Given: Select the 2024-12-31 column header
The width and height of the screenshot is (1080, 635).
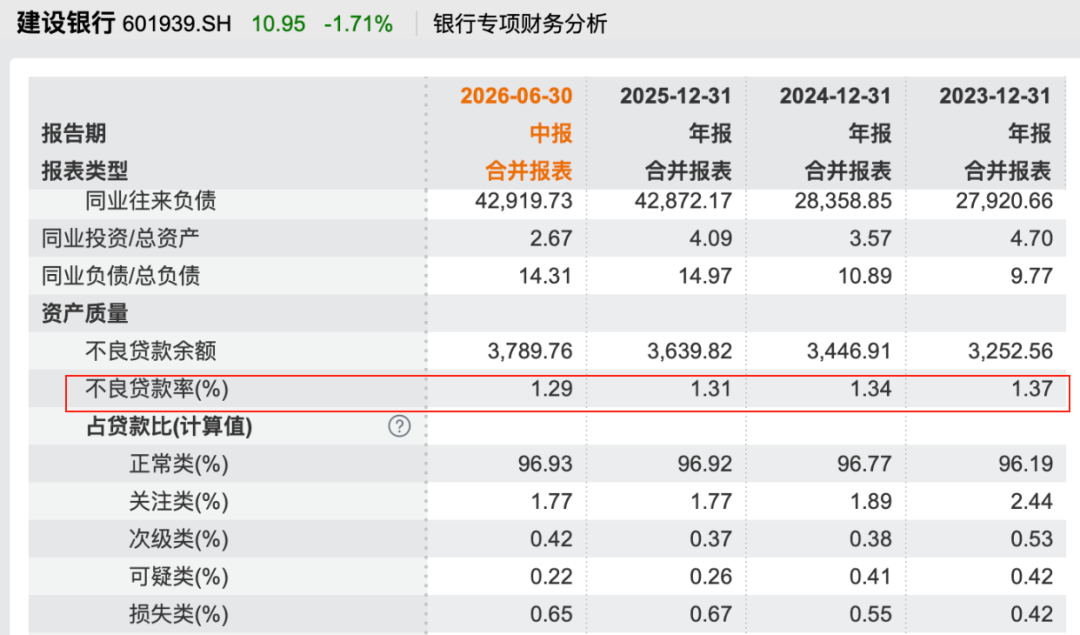Looking at the screenshot, I should coord(835,96).
